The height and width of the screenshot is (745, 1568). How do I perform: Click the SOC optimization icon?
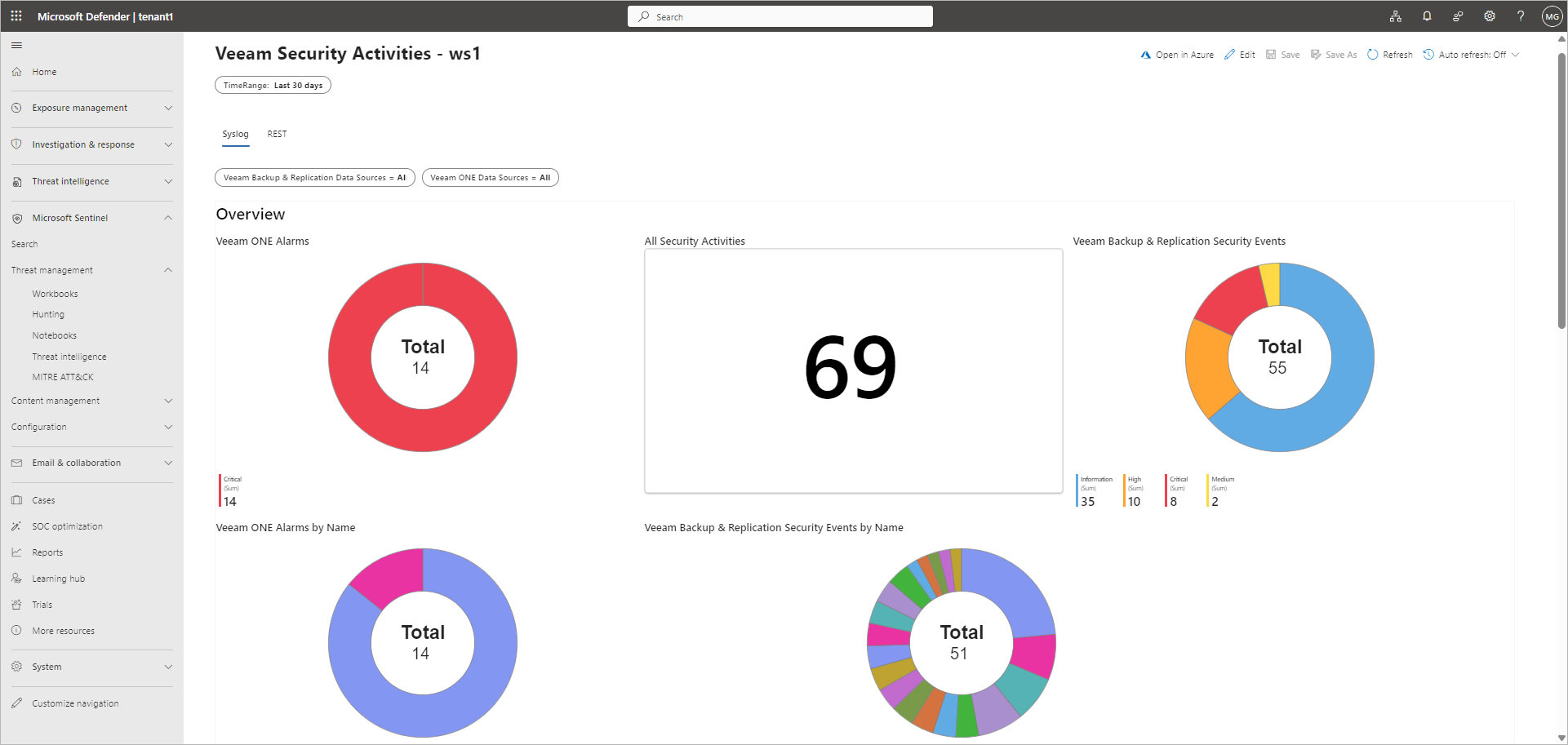point(16,526)
